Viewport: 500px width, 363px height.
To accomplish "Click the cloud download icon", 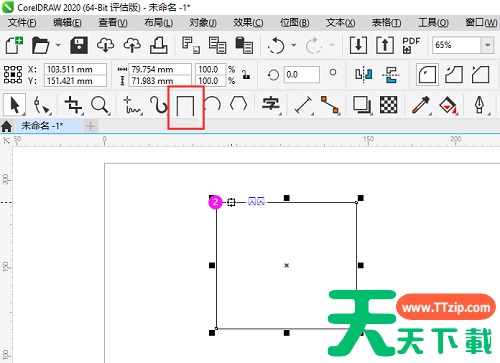I will [x=105, y=45].
